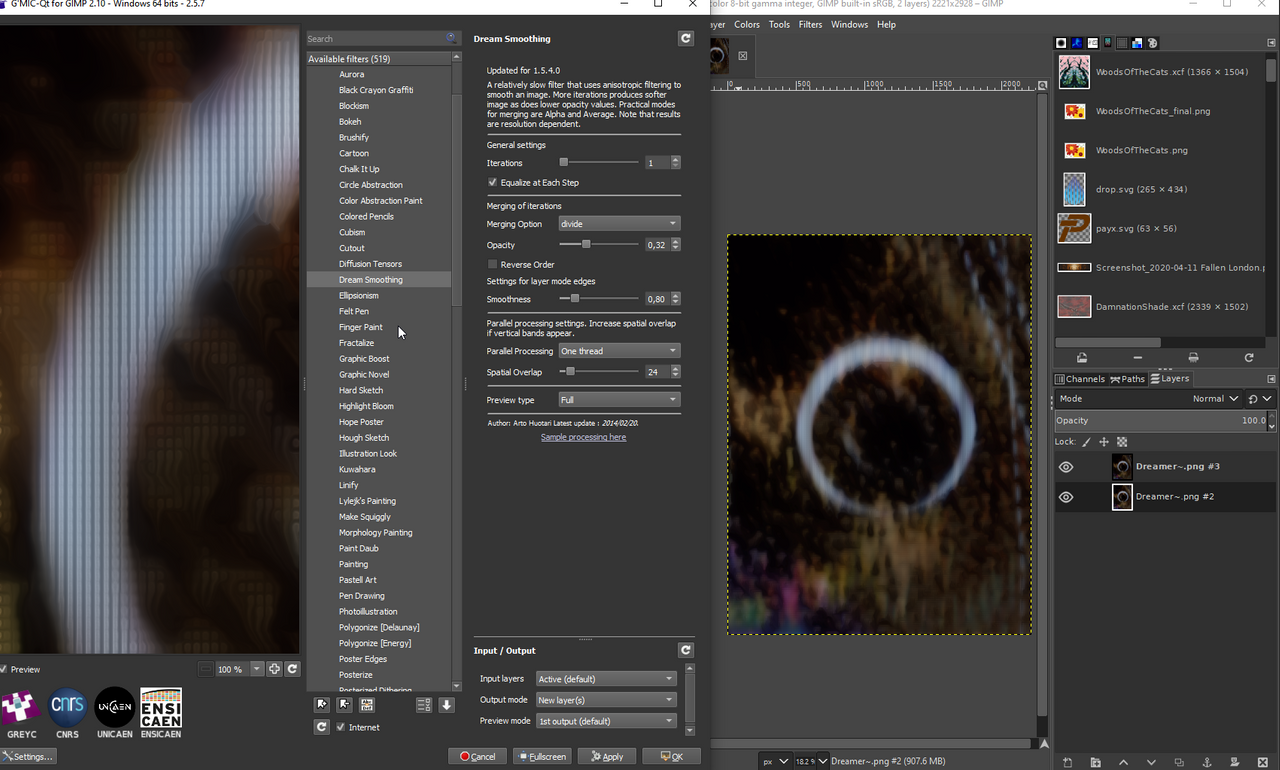Click the add fave icon below filter list
The width and height of the screenshot is (1280, 770).
coord(321,705)
